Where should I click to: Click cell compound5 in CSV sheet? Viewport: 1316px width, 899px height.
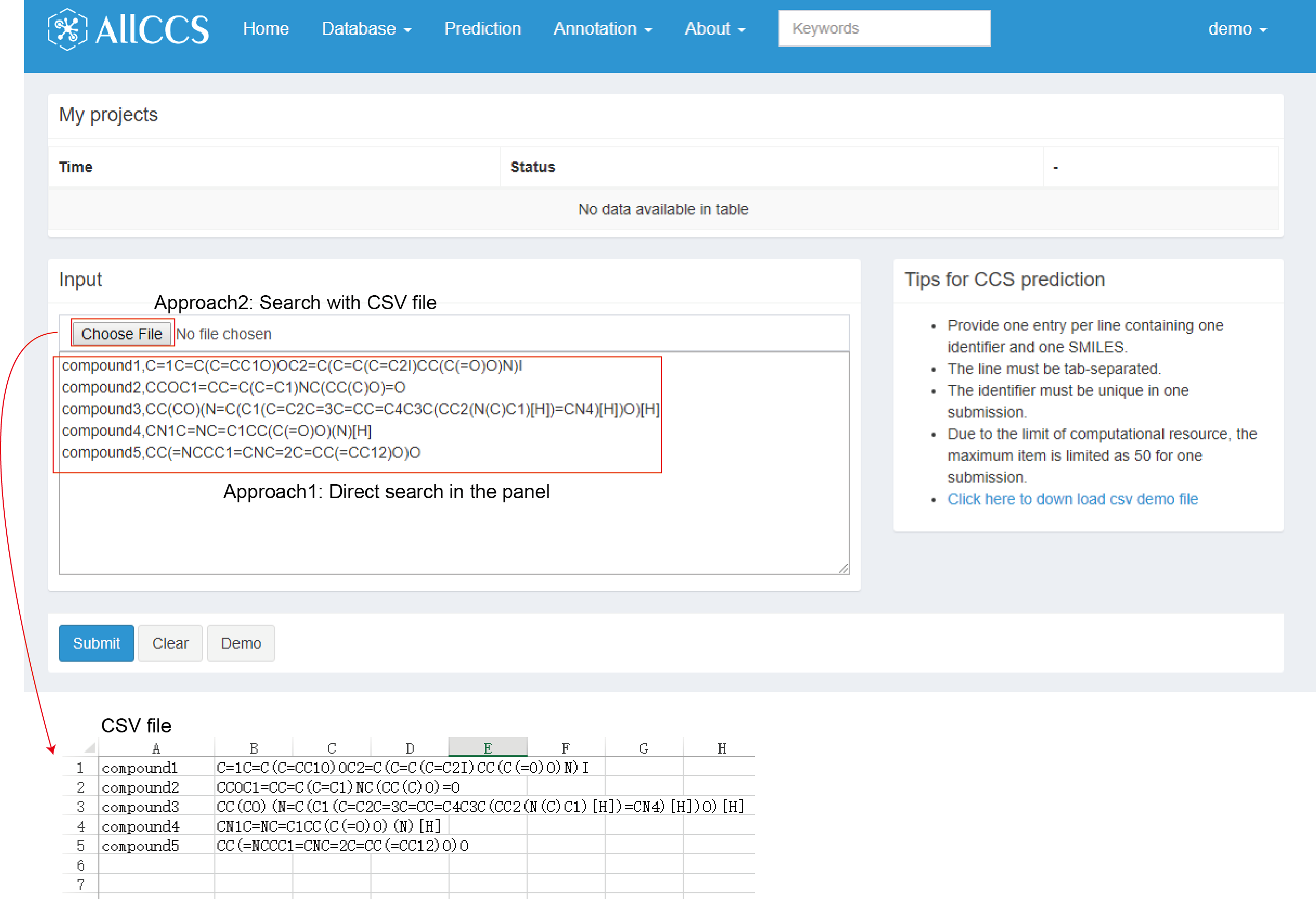[x=157, y=846]
